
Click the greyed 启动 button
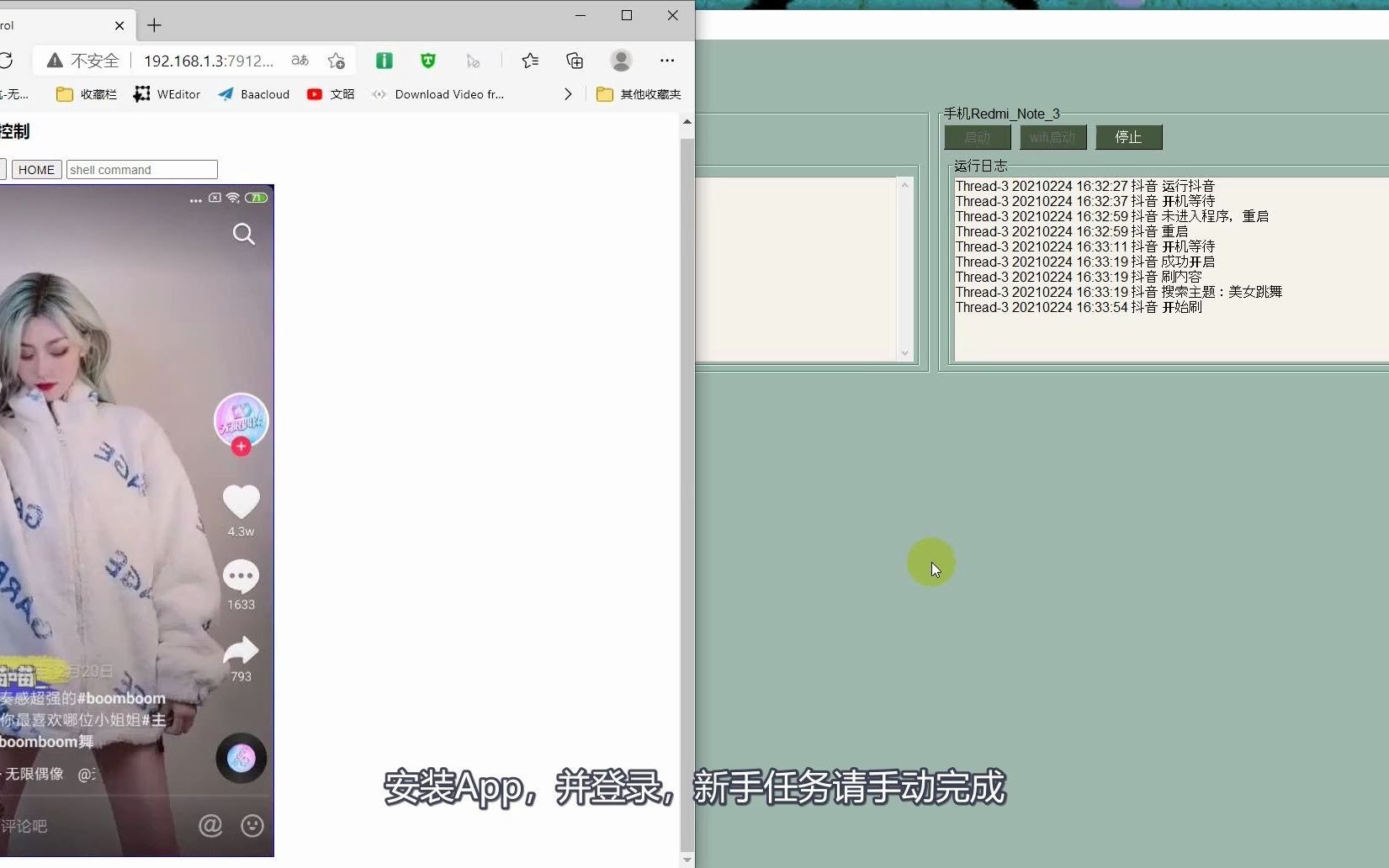point(978,137)
